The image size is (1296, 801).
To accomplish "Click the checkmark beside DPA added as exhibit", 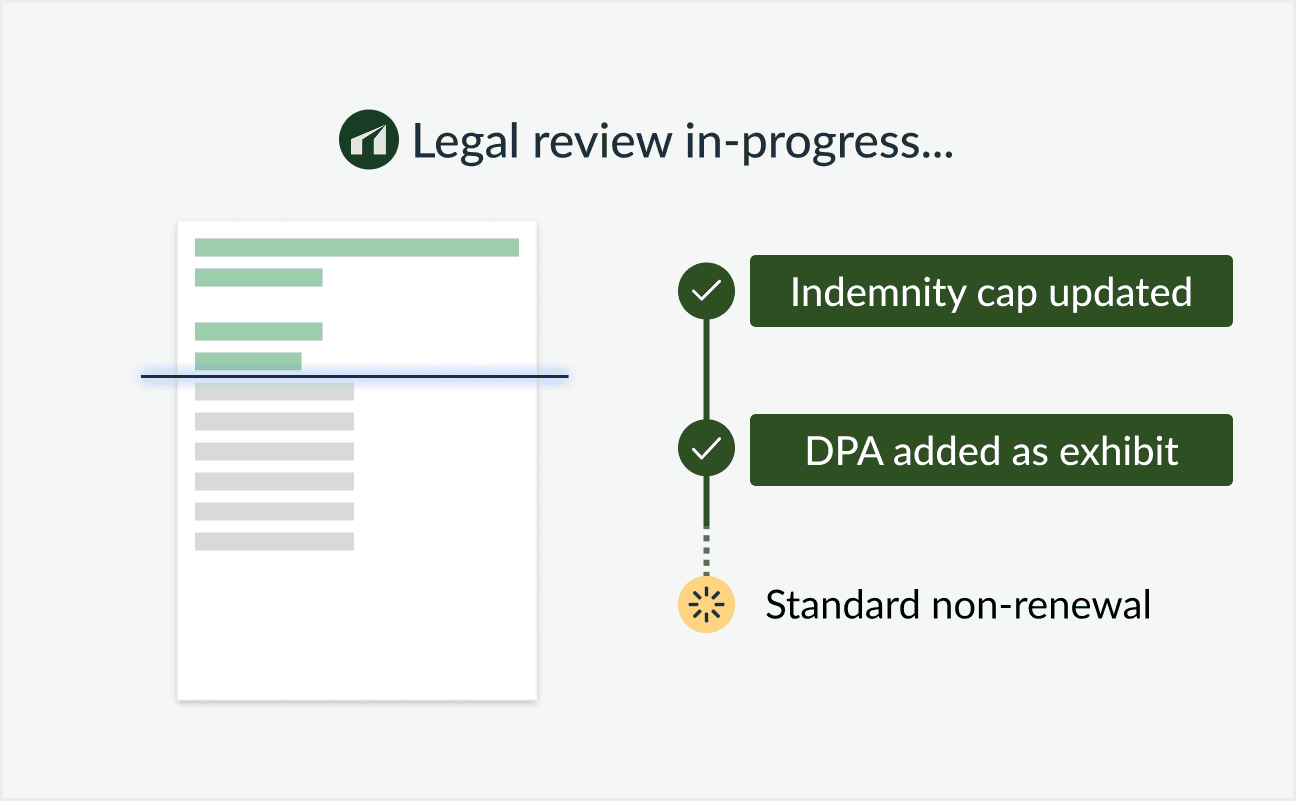I will click(x=706, y=449).
